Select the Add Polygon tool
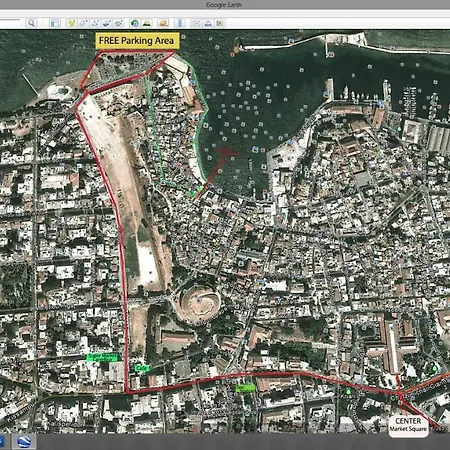This screenshot has height=450, width=450. tap(83, 23)
